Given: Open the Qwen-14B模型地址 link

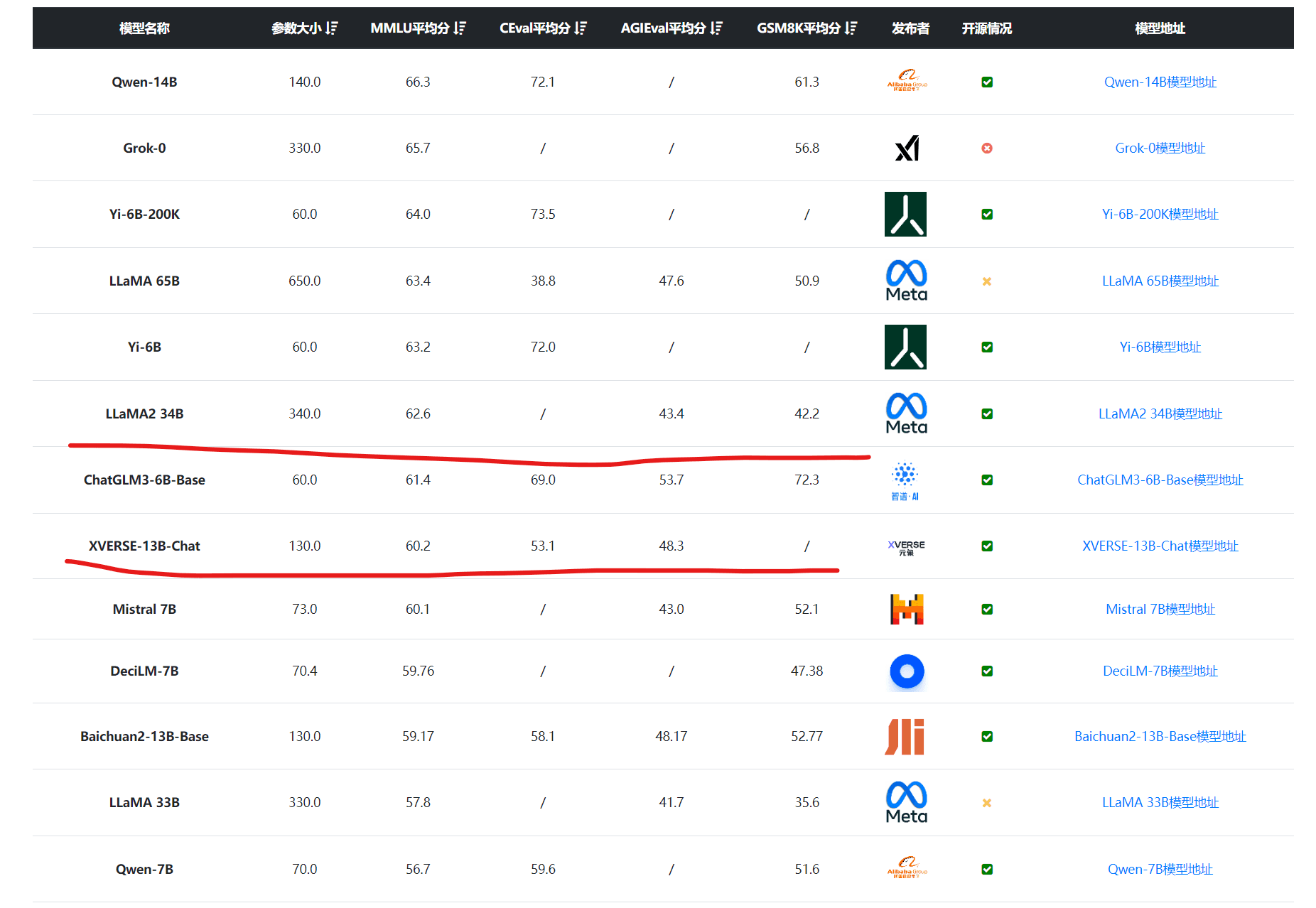Looking at the screenshot, I should coord(1160,82).
